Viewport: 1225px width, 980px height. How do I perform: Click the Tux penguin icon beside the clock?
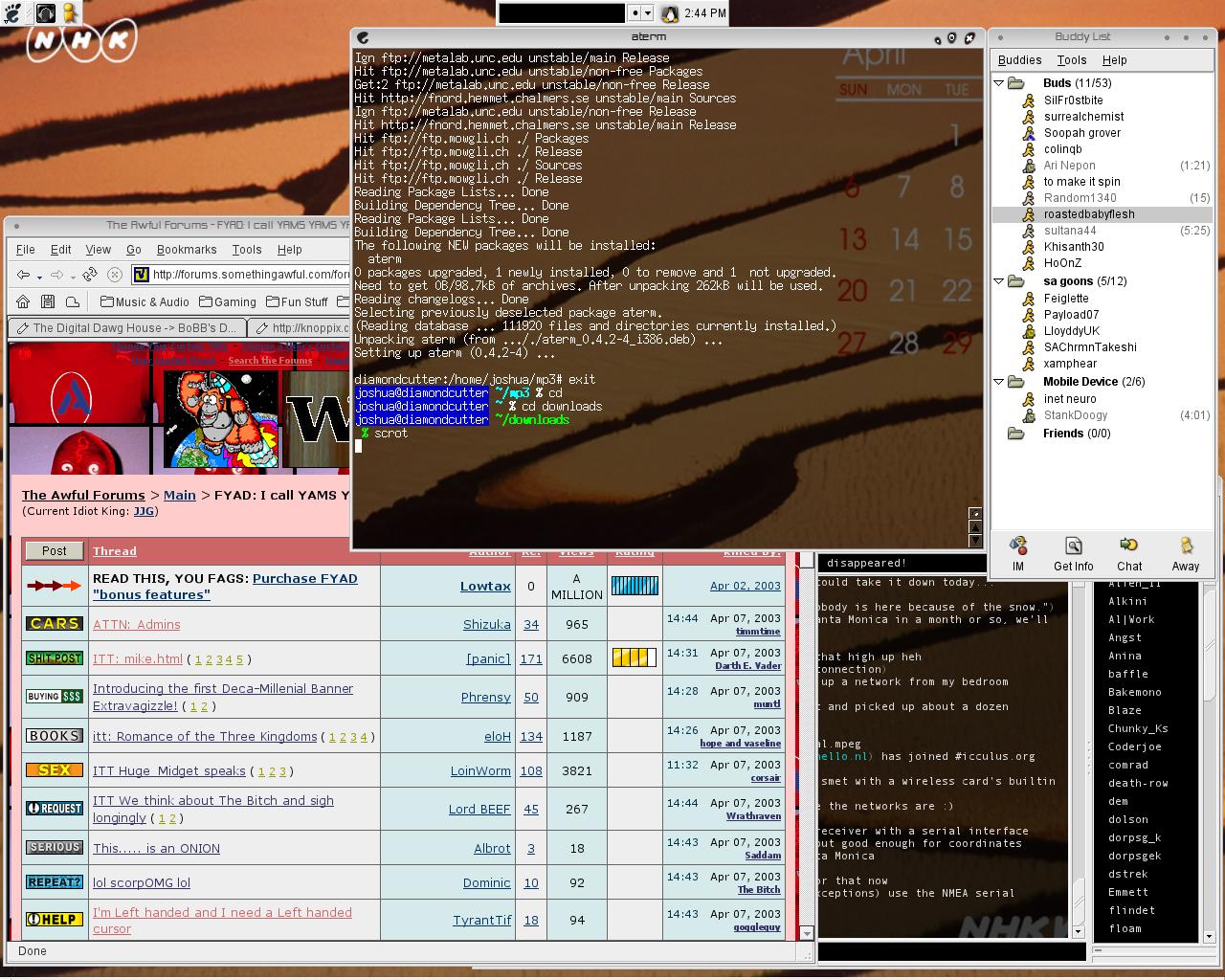(669, 13)
